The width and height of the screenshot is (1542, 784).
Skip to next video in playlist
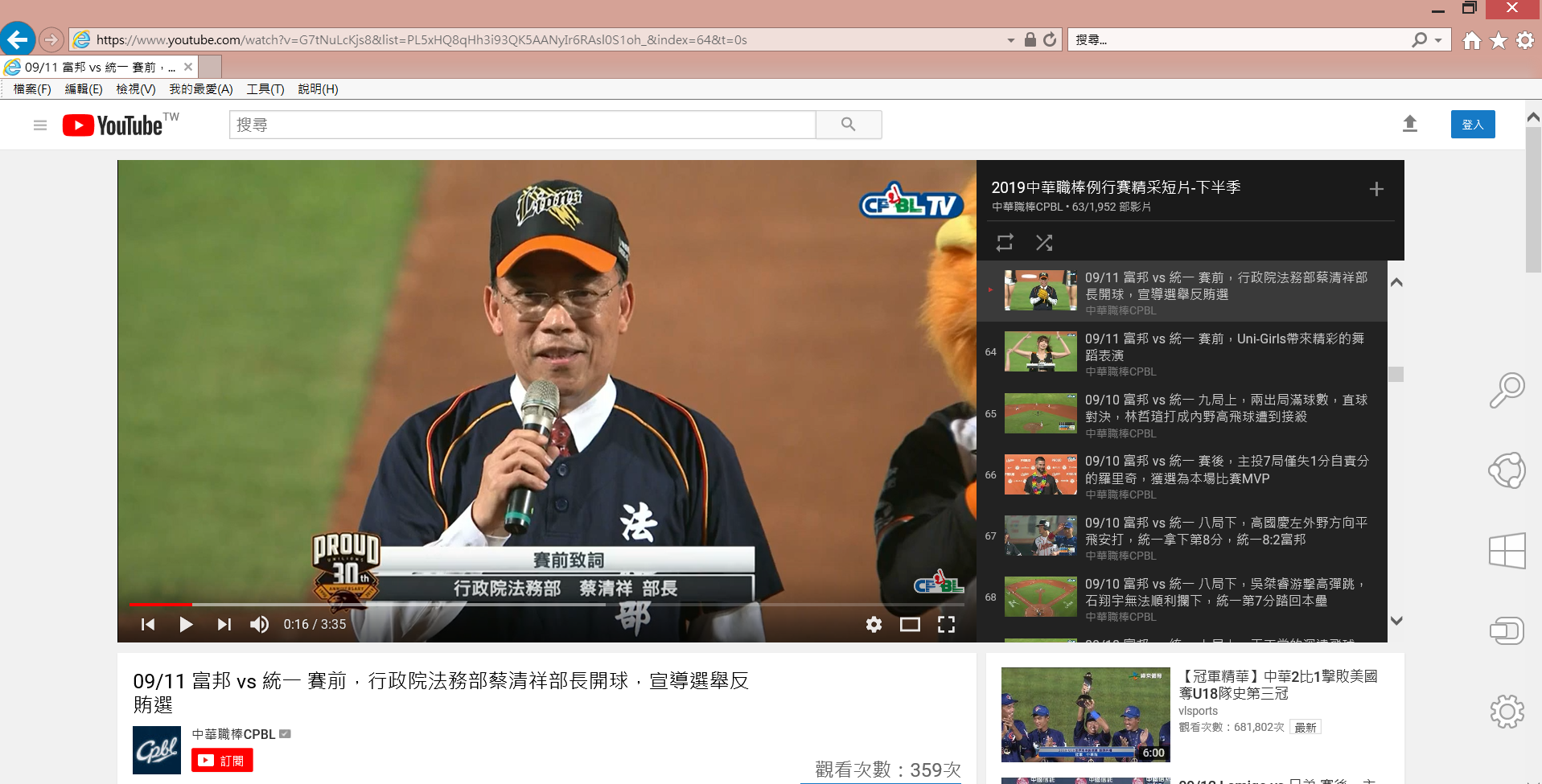(224, 625)
